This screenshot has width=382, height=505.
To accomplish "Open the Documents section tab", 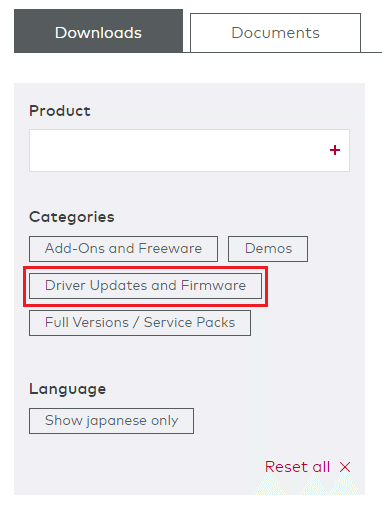I will (275, 33).
